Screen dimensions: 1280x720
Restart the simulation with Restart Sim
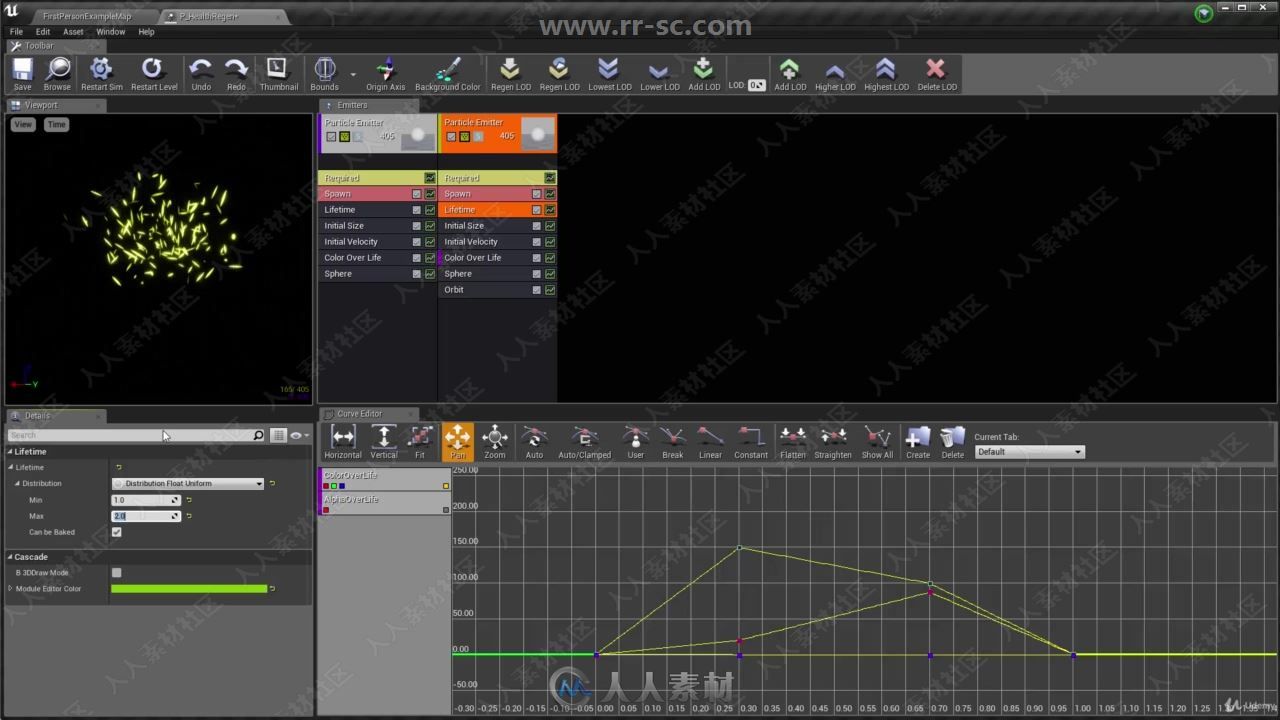[x=101, y=74]
